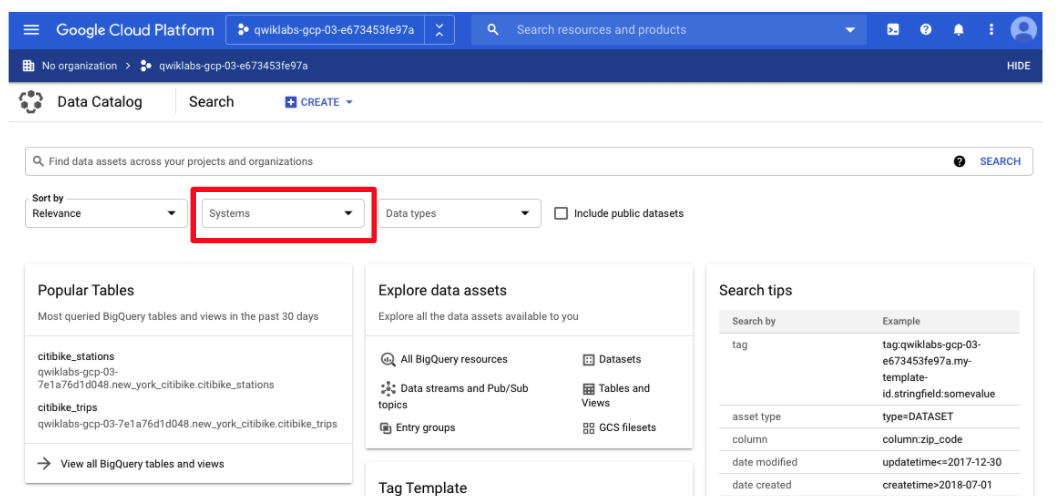Viewport: 1063px width, 496px height.
Task: Click the qwiklabs project name in the breadcrumb
Action: click(233, 66)
